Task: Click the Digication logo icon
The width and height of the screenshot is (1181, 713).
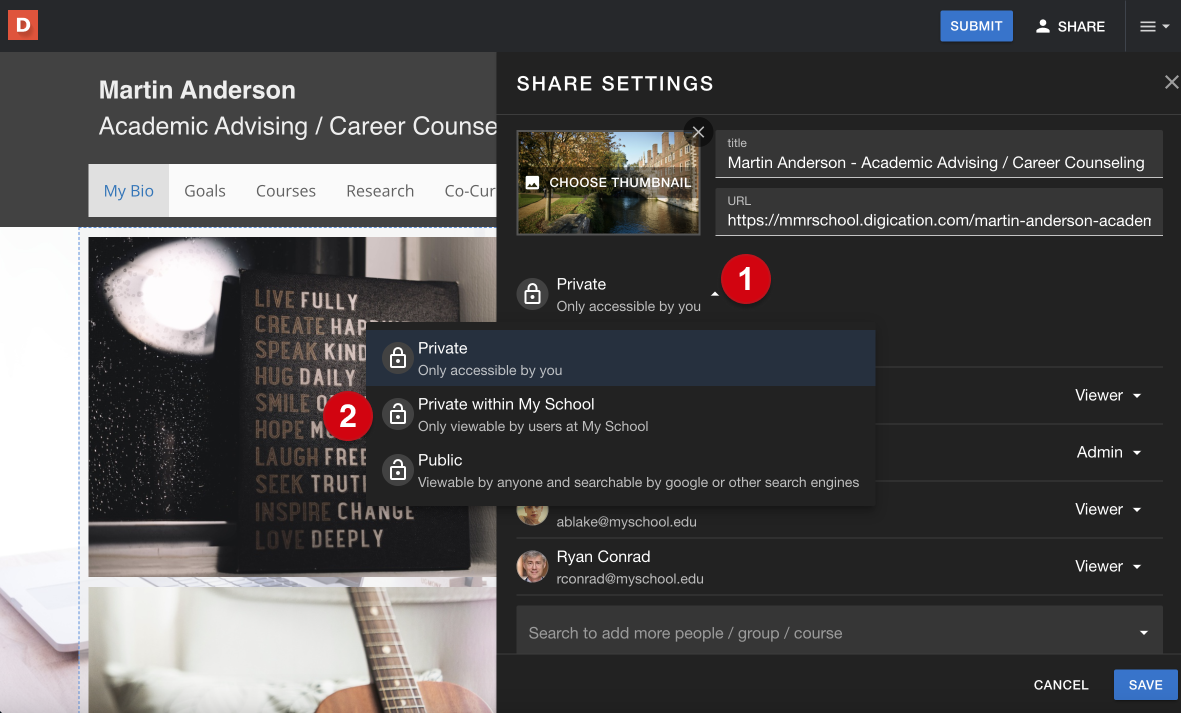Action: coord(22,25)
